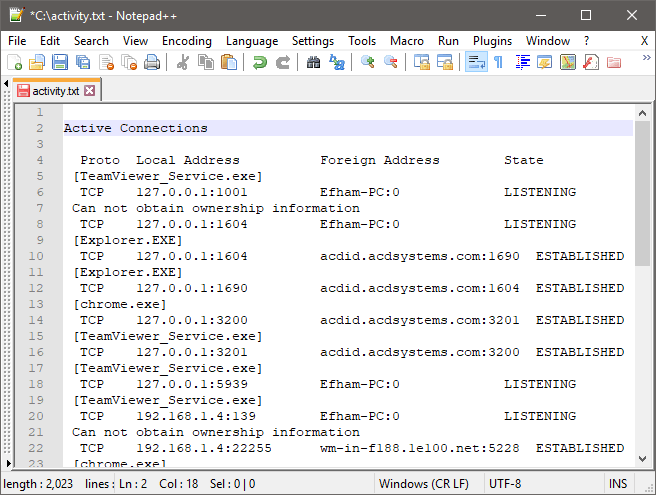Click the tab bar left scroll arrow
The image size is (656, 495).
[6, 84]
